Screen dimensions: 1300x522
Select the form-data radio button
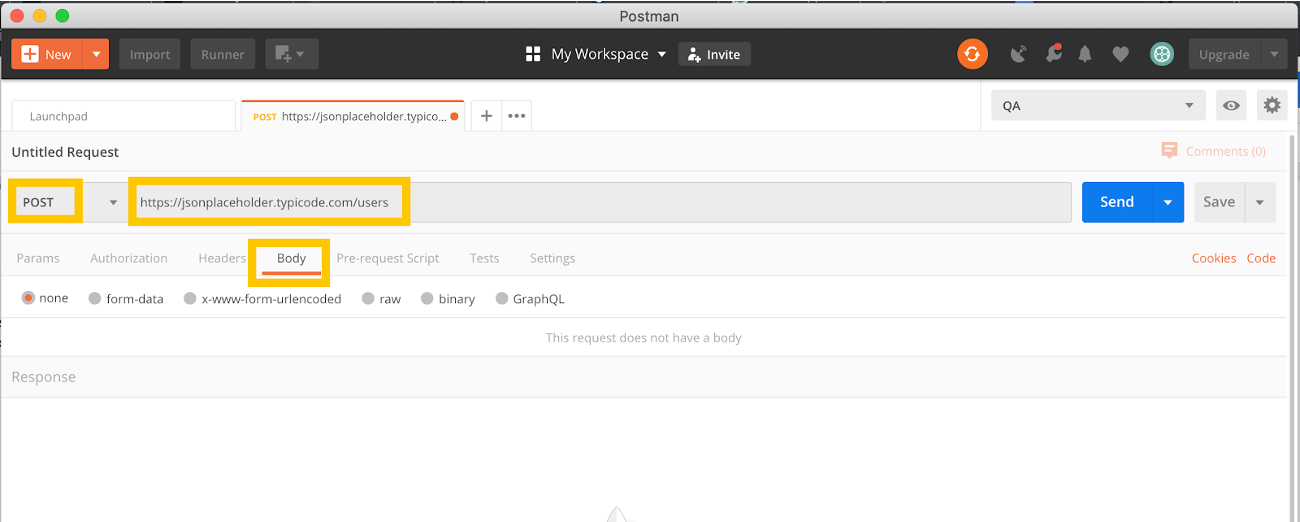point(95,298)
